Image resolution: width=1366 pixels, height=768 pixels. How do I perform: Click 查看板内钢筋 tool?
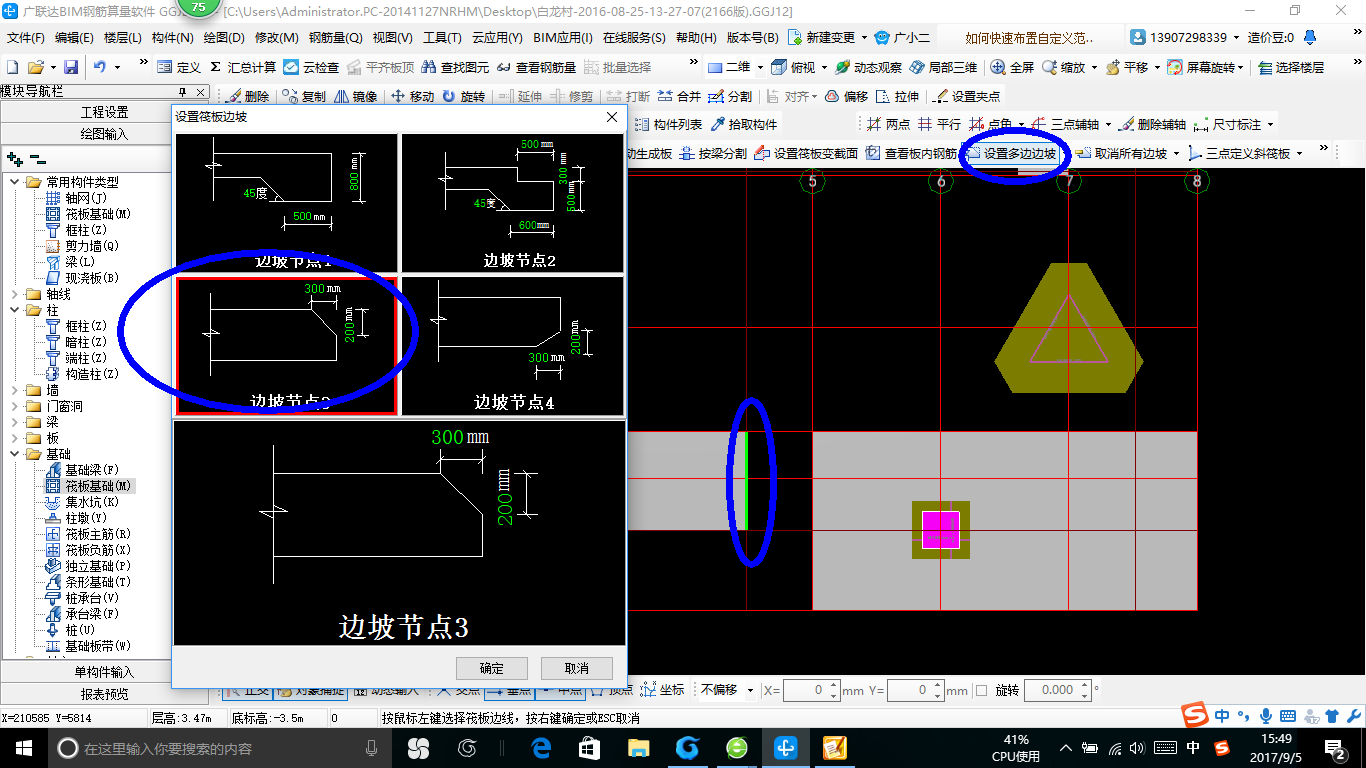click(912, 153)
